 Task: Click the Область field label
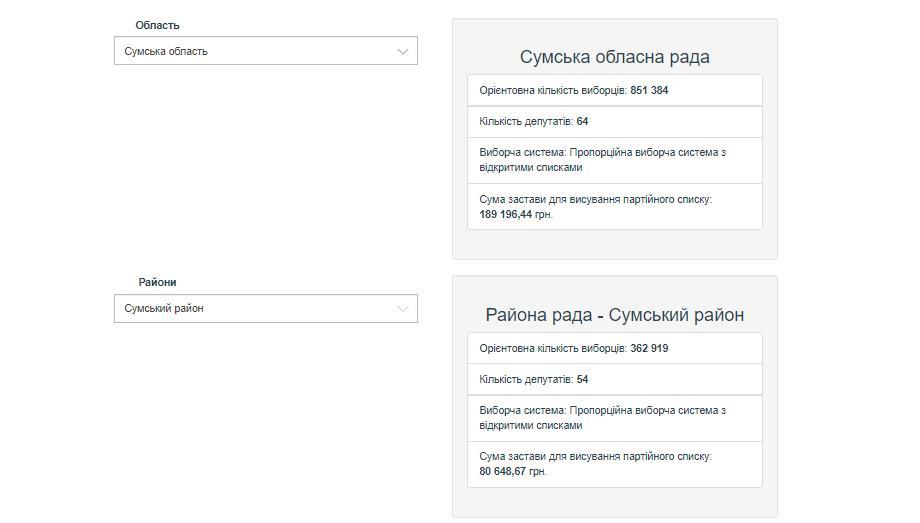(157, 25)
